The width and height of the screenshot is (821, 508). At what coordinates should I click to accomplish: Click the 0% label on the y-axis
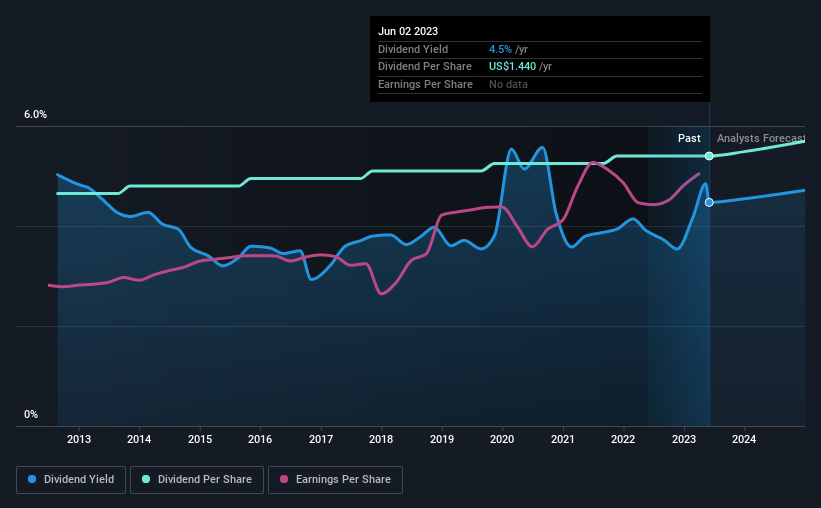(31, 414)
